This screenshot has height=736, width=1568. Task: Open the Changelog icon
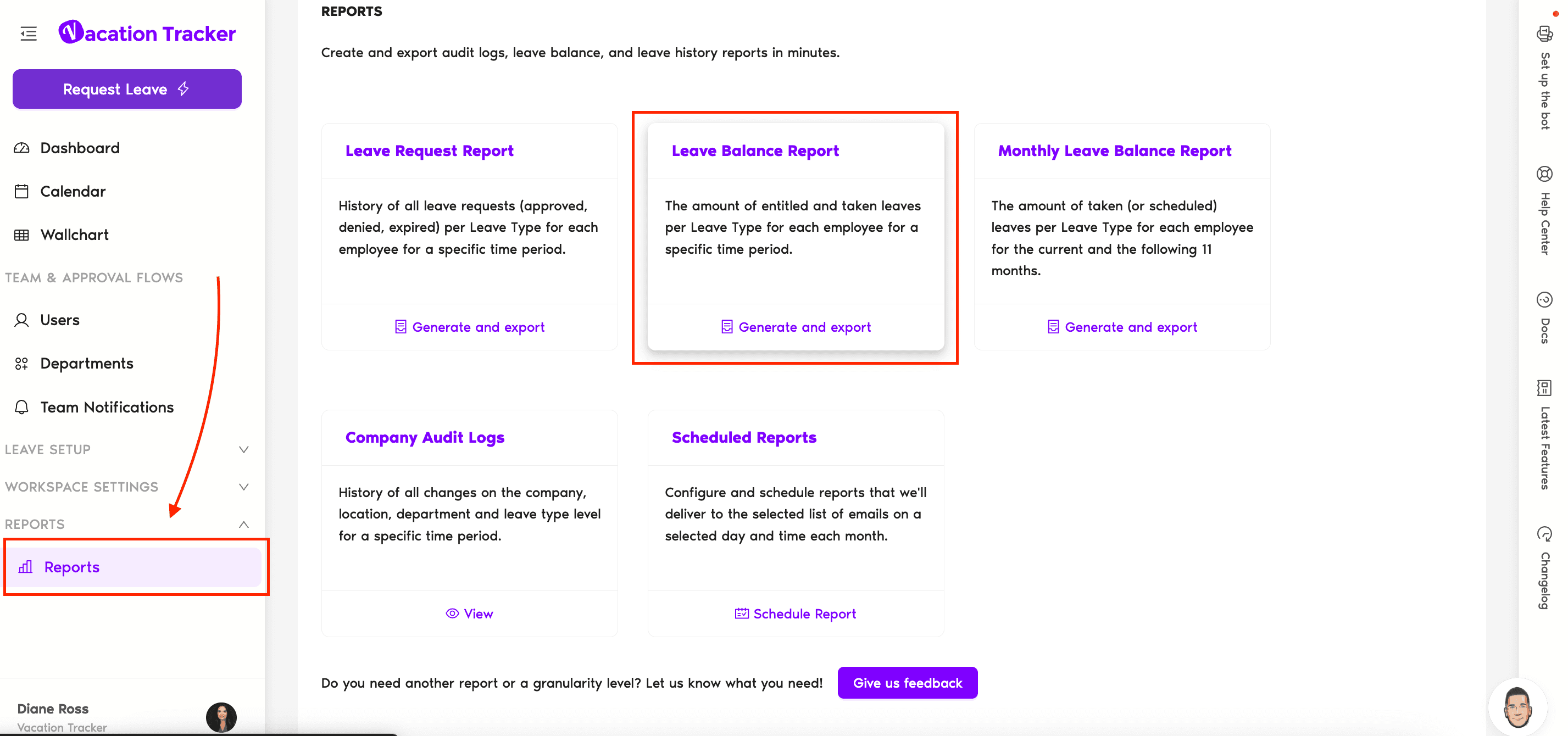[1544, 534]
